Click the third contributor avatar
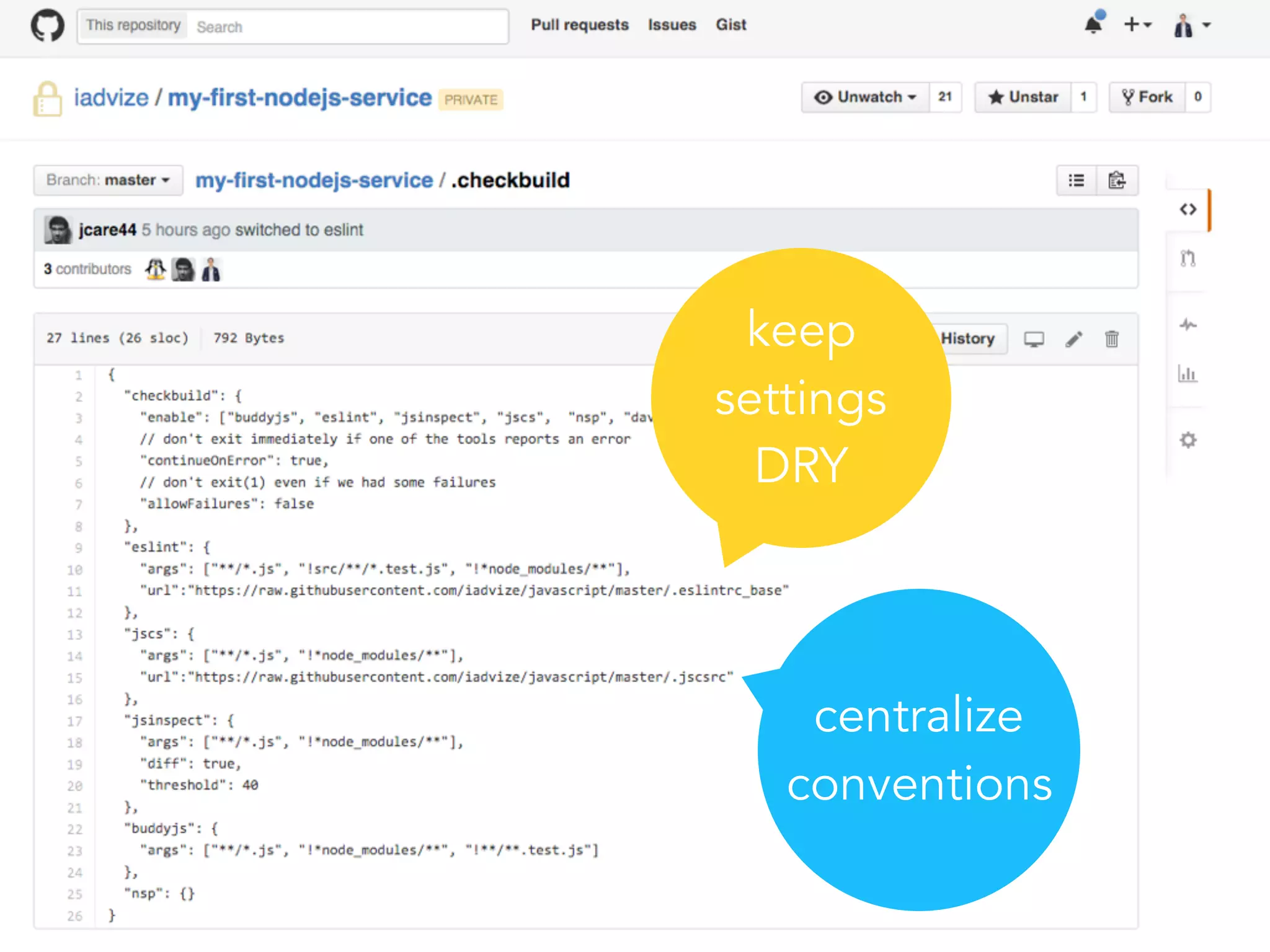Screen dimensions: 1270x952 [x=211, y=270]
